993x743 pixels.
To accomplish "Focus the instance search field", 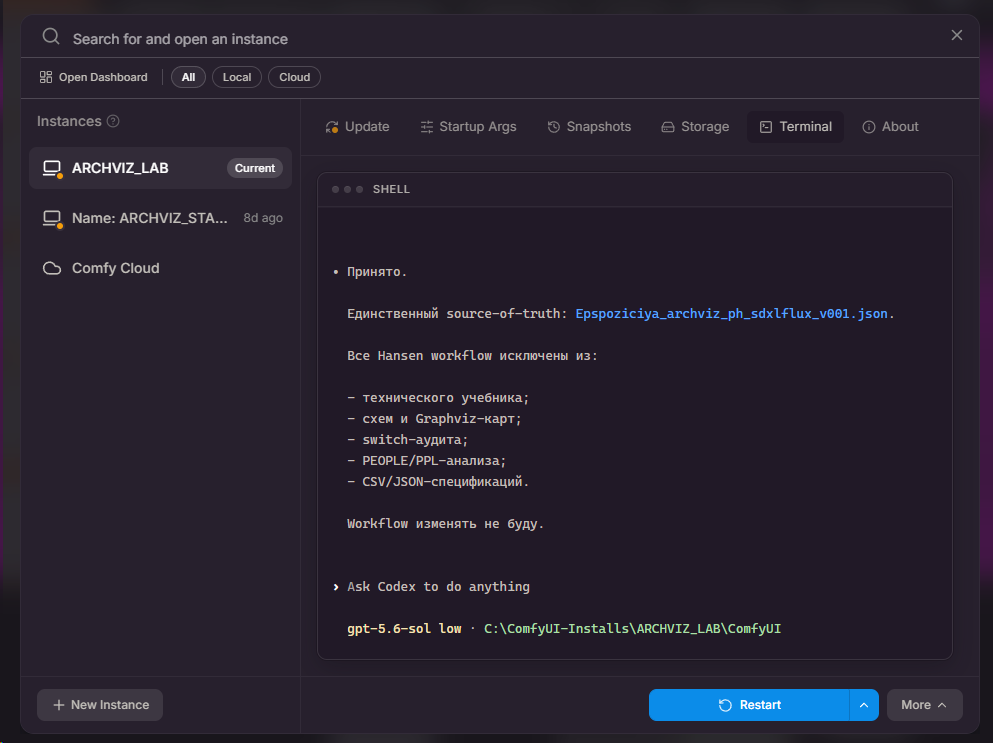I will coord(494,39).
